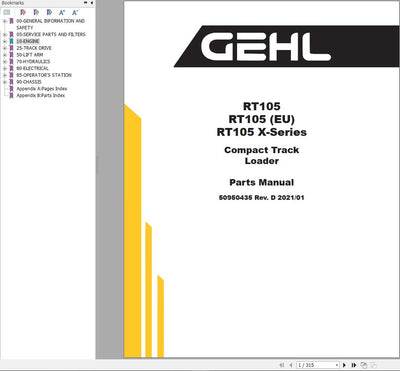Expand the 25-TRACK DRIVE bookmark node
Image resolution: width=400 pixels, height=371 pixels.
point(5,48)
